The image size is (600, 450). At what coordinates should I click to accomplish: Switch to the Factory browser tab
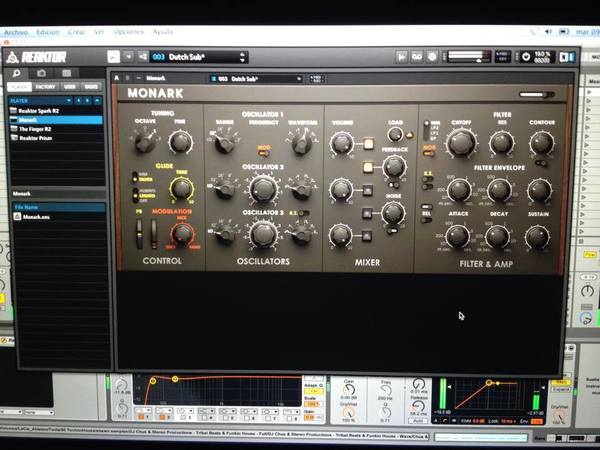click(46, 87)
